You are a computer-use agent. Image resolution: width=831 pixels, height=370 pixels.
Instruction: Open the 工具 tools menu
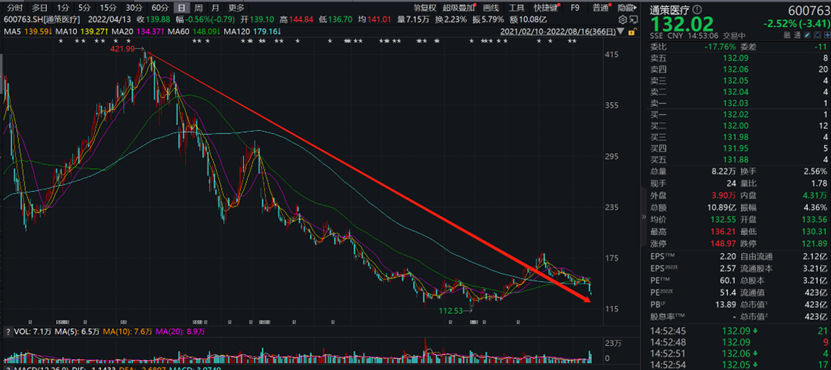pos(516,7)
